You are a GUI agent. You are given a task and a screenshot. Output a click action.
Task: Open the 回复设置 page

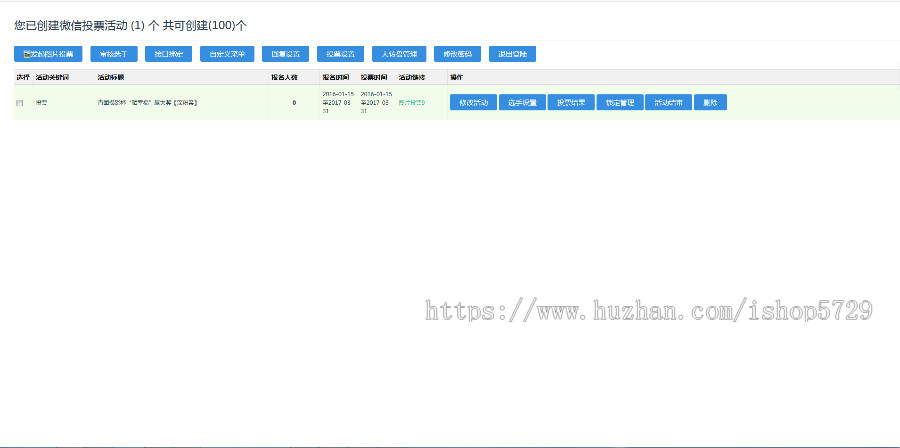coord(285,54)
